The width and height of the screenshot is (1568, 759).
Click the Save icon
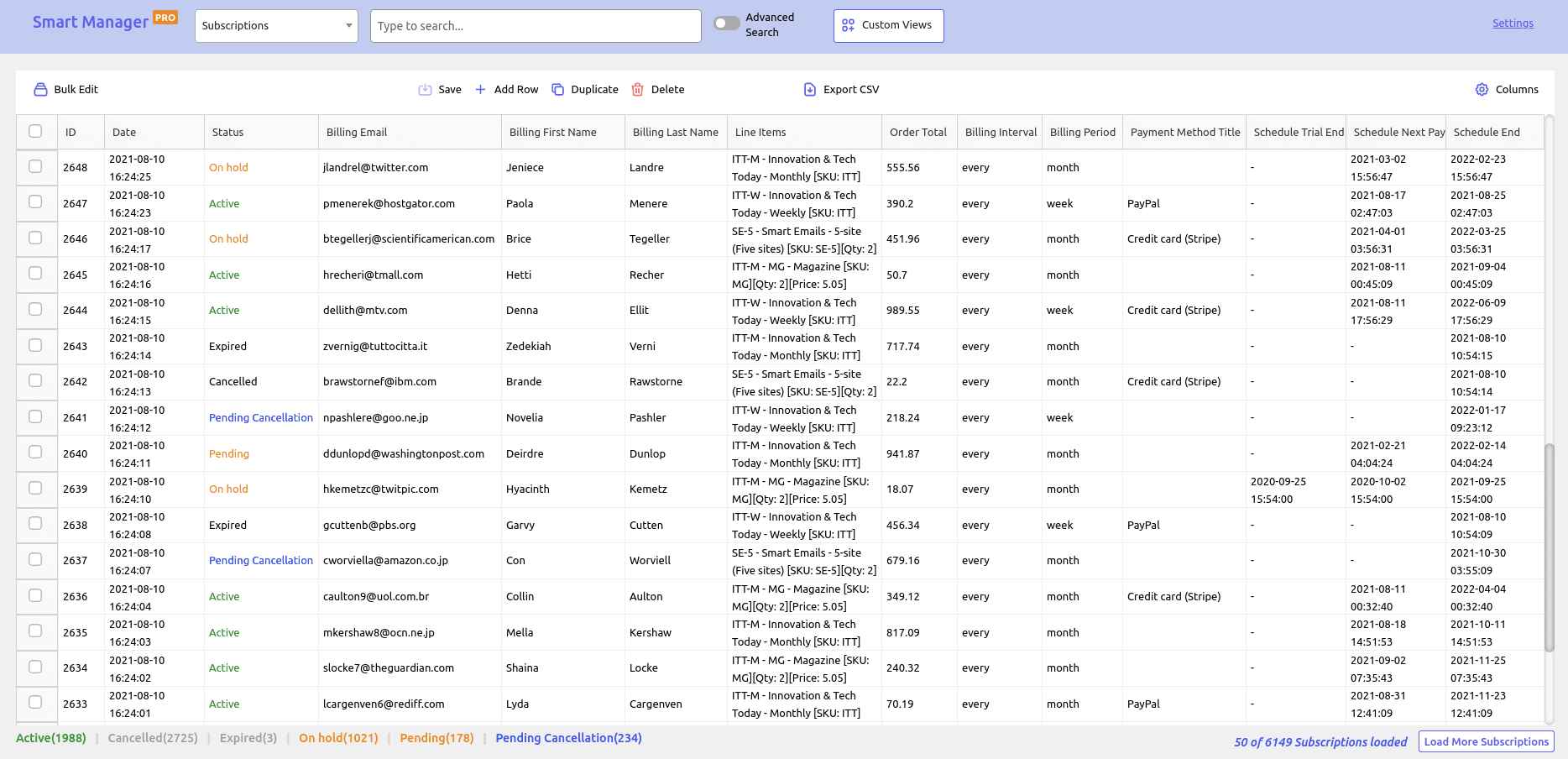[x=425, y=89]
